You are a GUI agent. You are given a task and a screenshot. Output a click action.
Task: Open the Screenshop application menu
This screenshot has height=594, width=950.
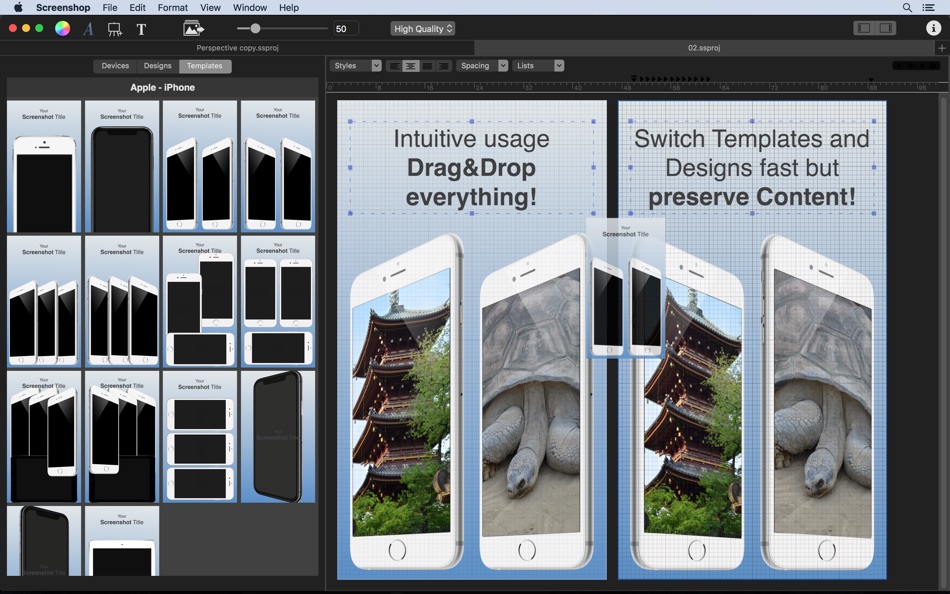[x=63, y=7]
